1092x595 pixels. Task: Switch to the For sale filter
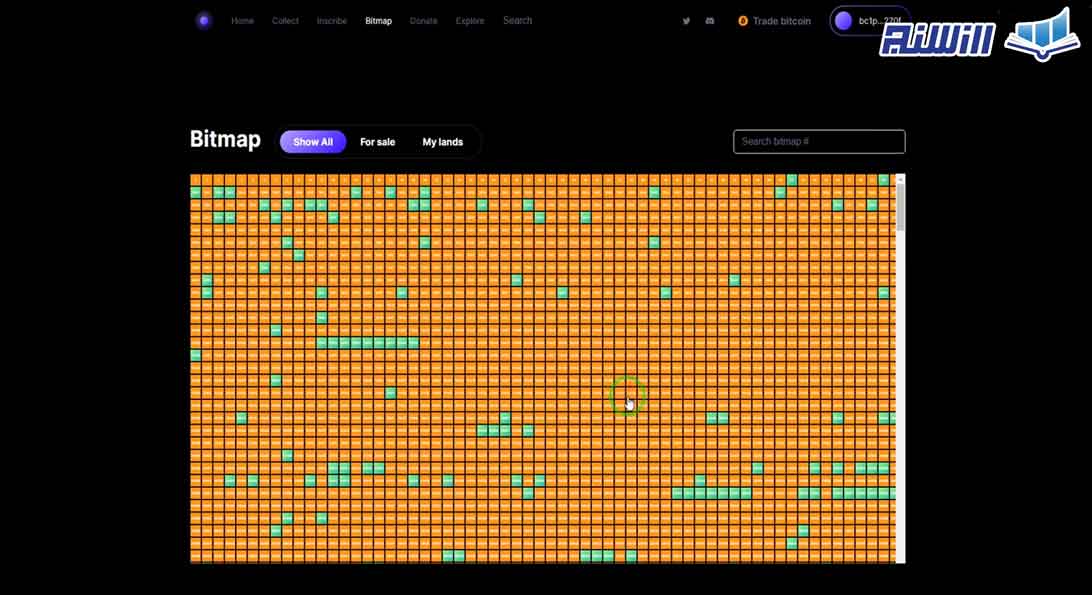pyautogui.click(x=377, y=142)
